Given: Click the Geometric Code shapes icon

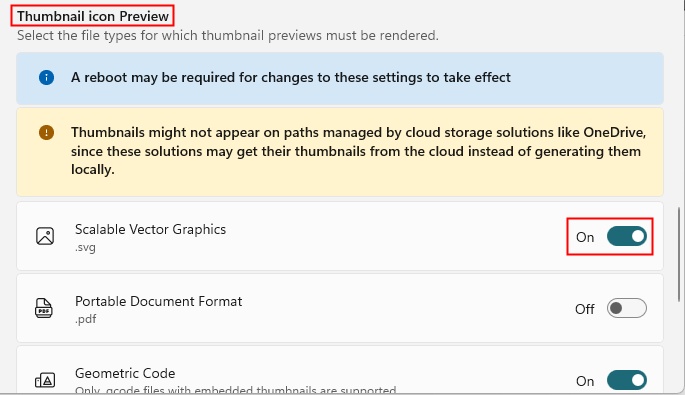Looking at the screenshot, I should (x=45, y=380).
